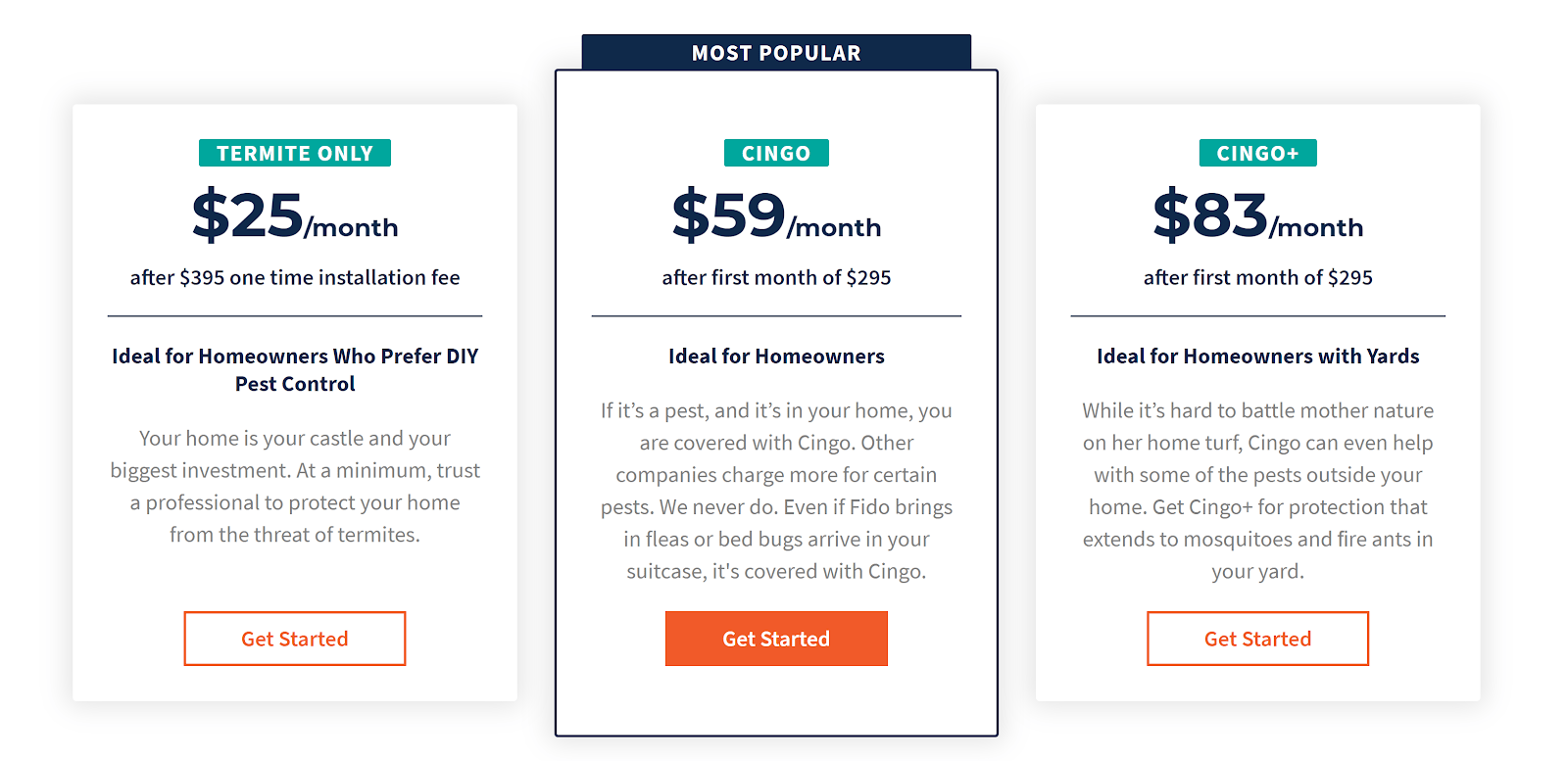Select the TERMITE ONLY badge label
Image resolution: width=1568 pixels, height=761 pixels.
click(295, 153)
